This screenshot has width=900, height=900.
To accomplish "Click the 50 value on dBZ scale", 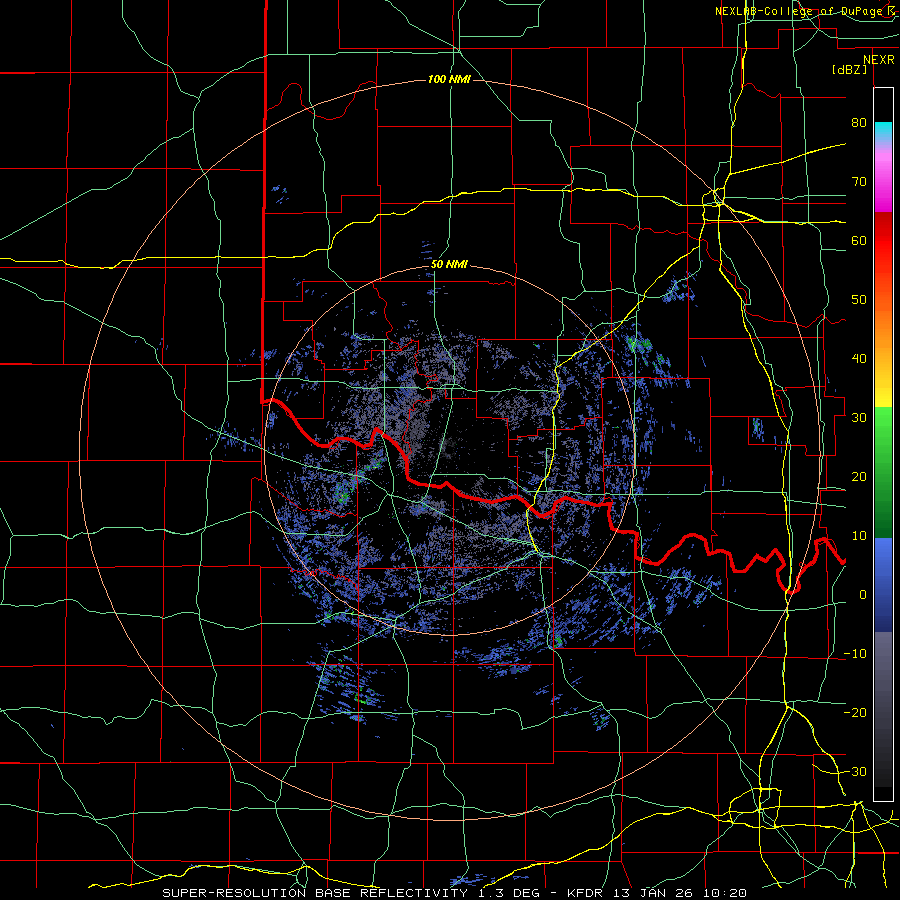I will coord(859,300).
